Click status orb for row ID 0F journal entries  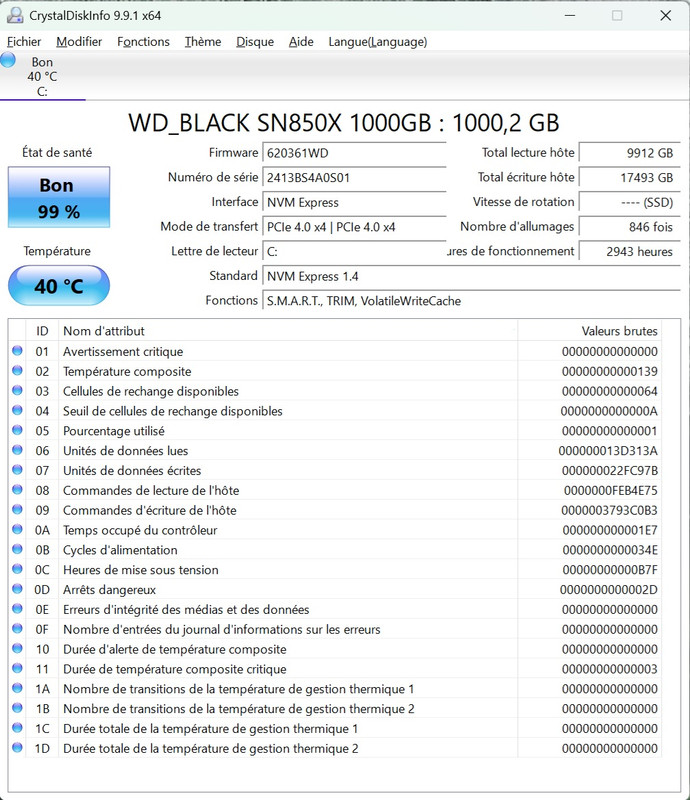[17, 629]
